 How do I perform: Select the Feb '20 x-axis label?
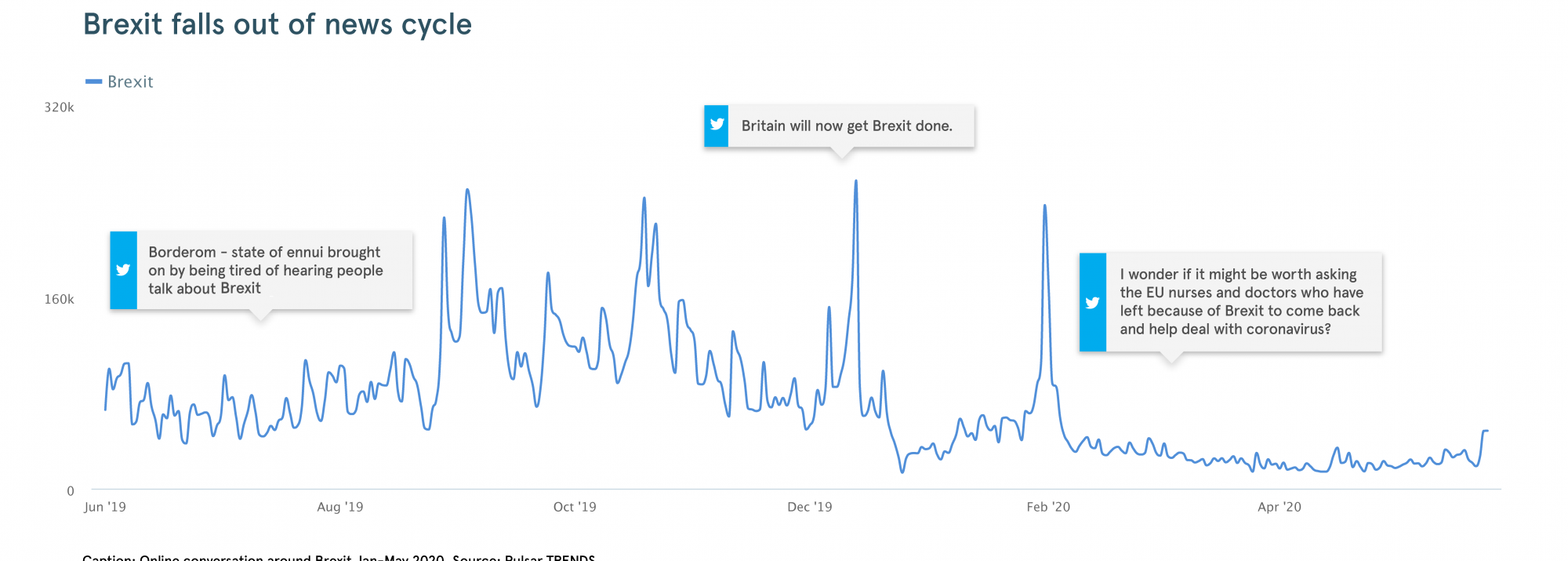click(1048, 507)
